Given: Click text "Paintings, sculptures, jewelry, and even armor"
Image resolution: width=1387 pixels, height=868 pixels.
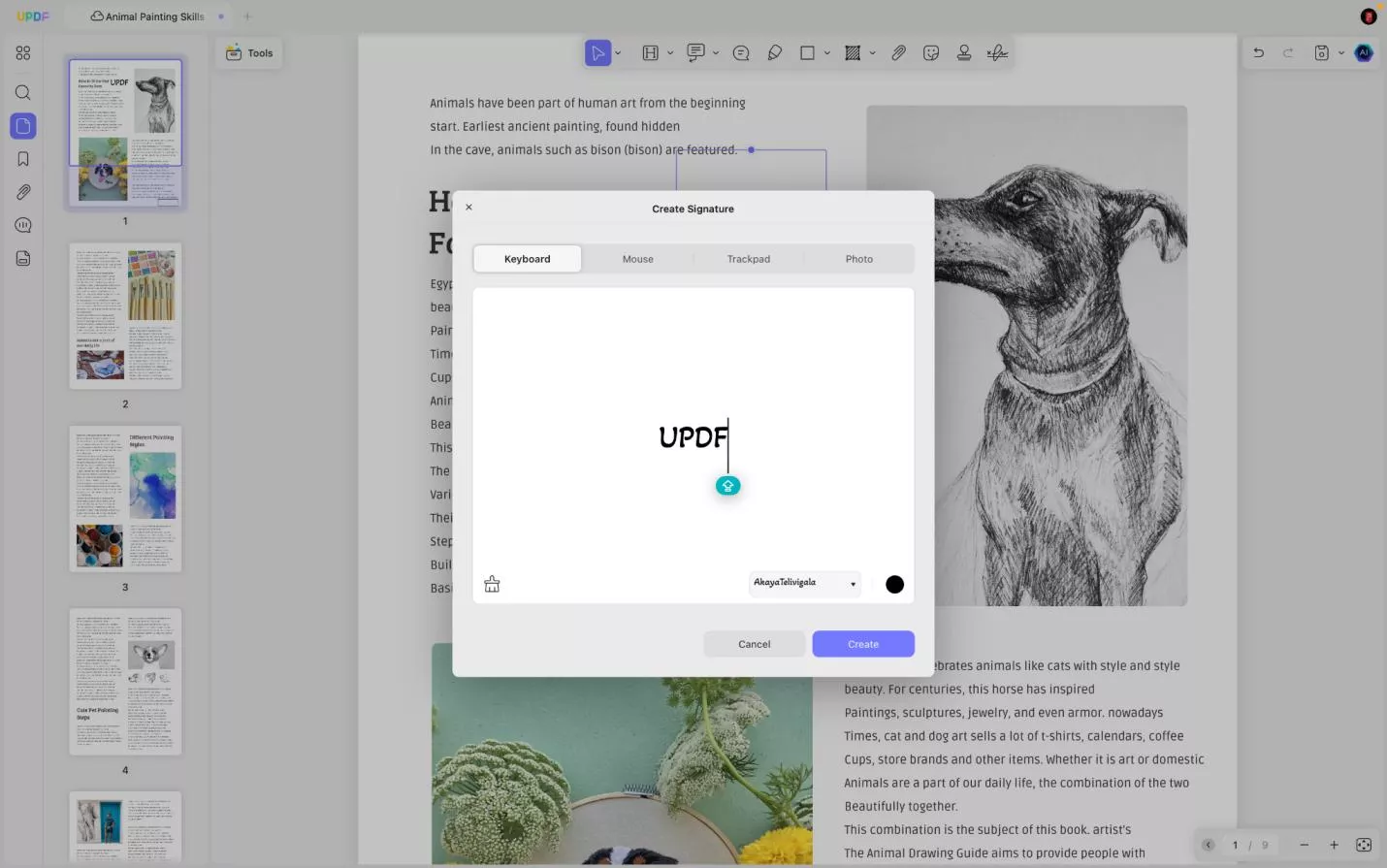Looking at the screenshot, I should [x=973, y=713].
